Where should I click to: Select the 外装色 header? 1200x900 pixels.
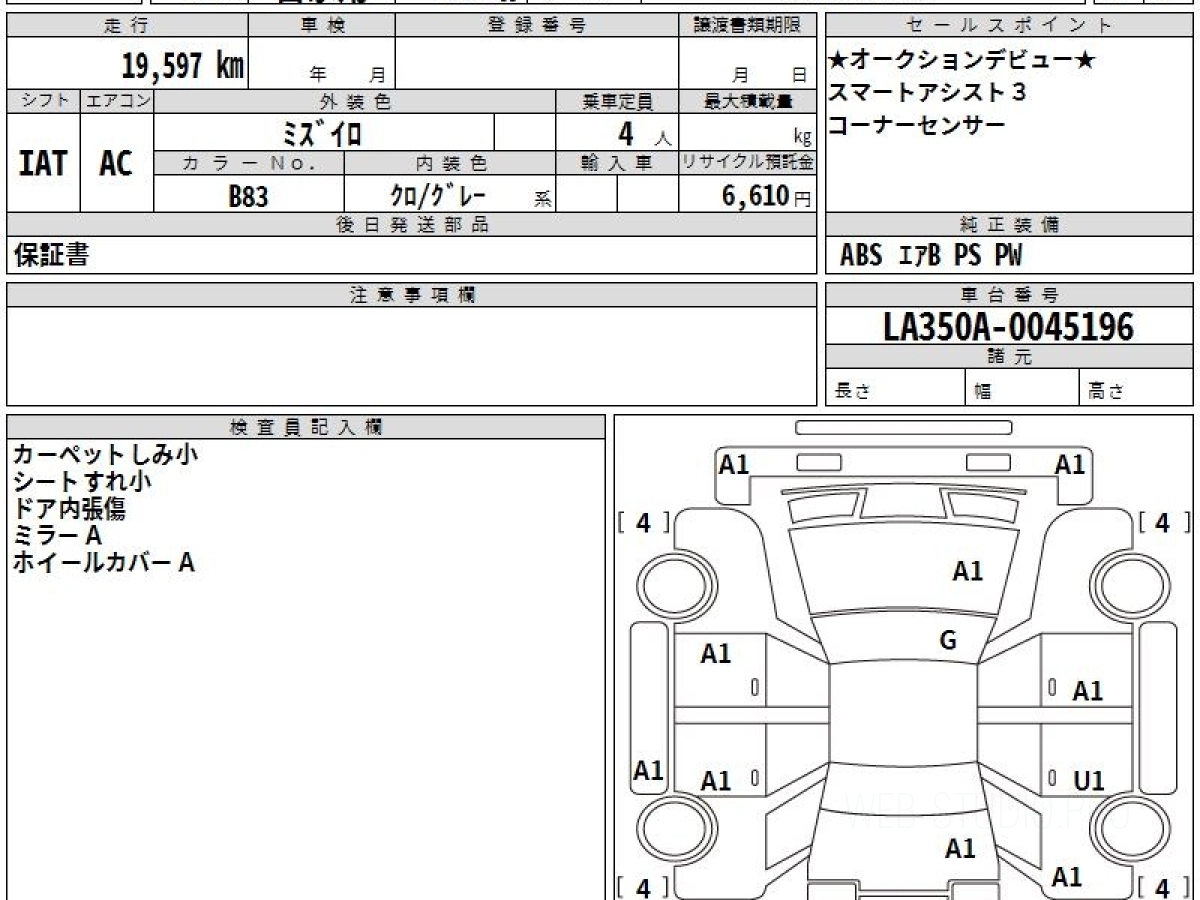pos(355,101)
